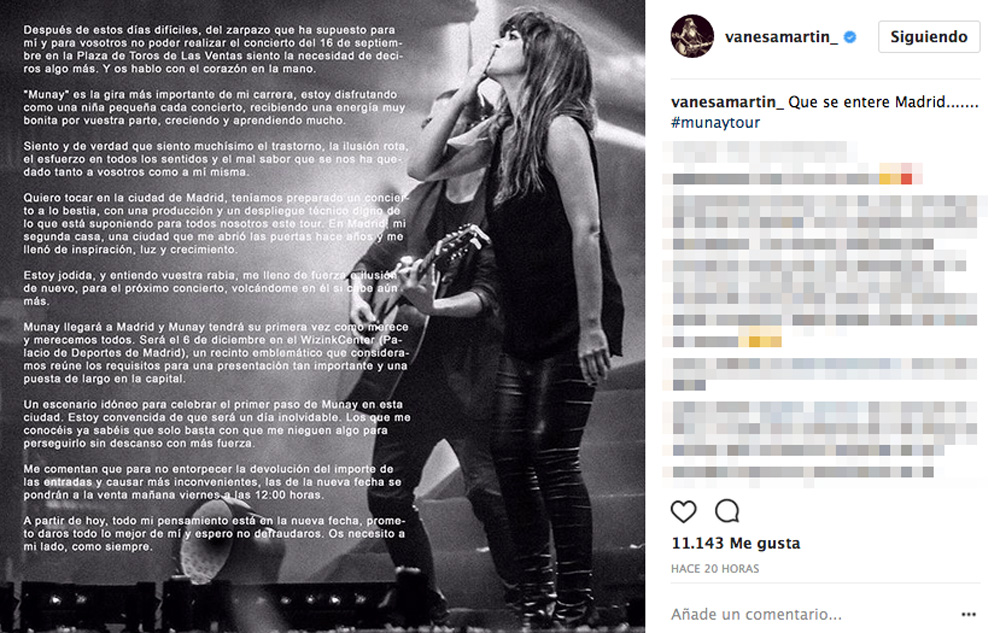Viewport: 1000px width, 633px height.
Task: Open the #munaytour hashtag
Action: tap(715, 122)
